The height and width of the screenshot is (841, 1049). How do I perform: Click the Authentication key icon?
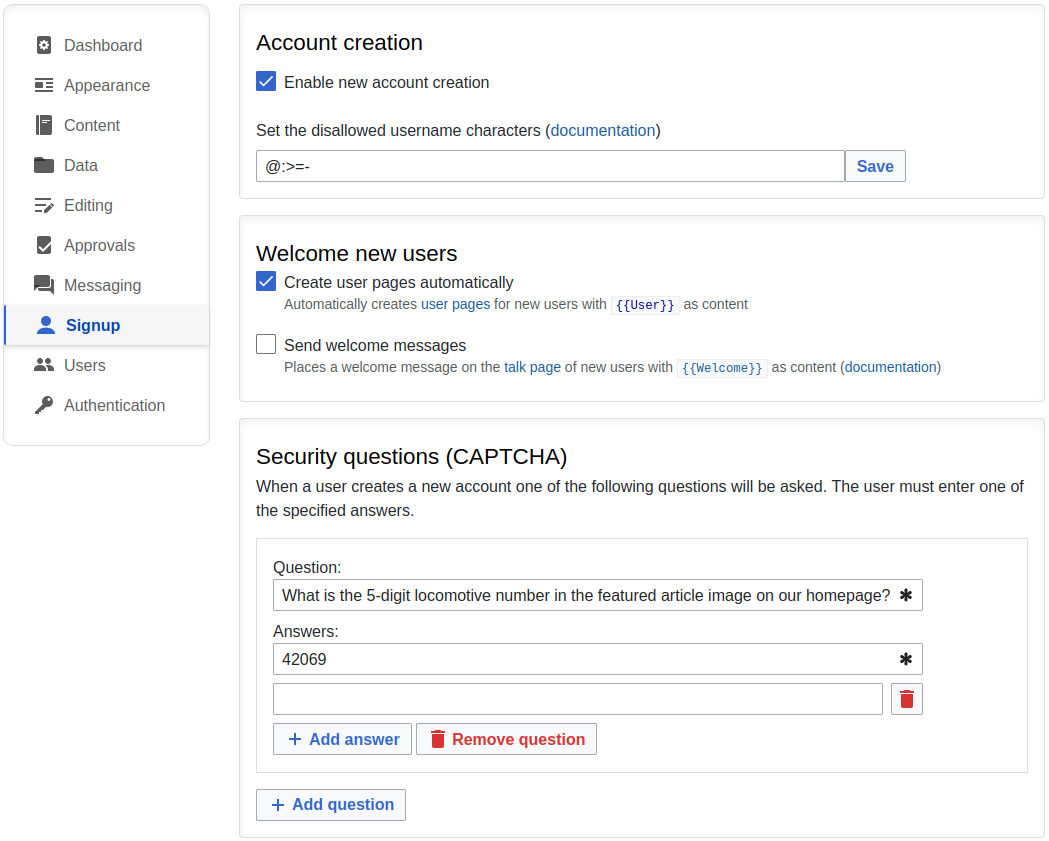(44, 405)
